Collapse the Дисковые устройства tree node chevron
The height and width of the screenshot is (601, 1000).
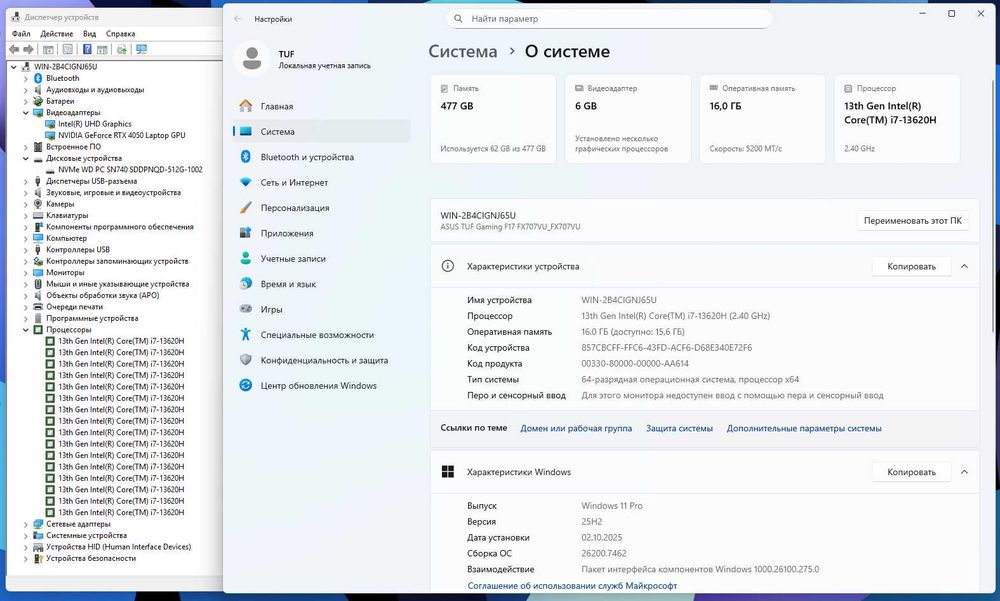(26, 158)
